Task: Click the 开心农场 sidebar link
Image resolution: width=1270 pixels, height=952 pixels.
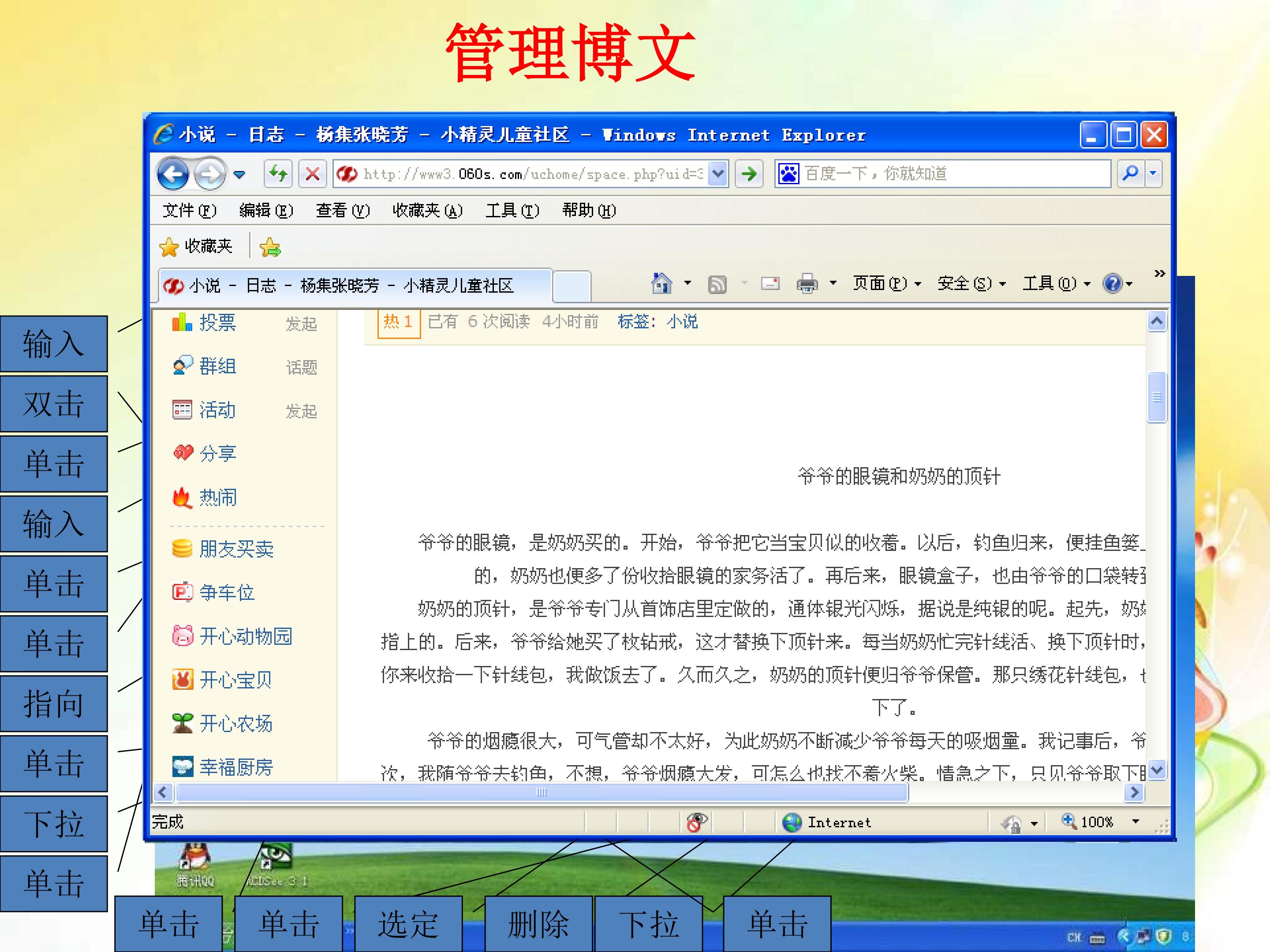Action: pyautogui.click(x=235, y=724)
